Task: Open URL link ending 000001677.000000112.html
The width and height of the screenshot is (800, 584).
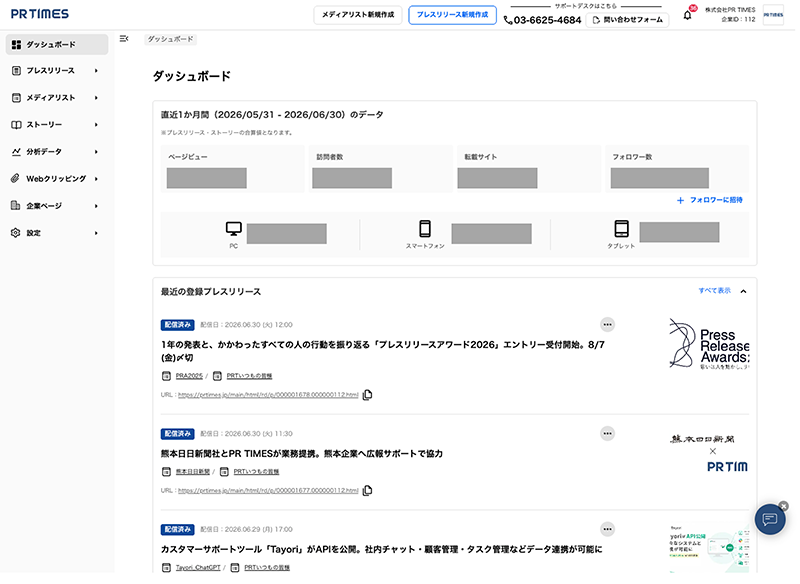Action: coord(268,491)
